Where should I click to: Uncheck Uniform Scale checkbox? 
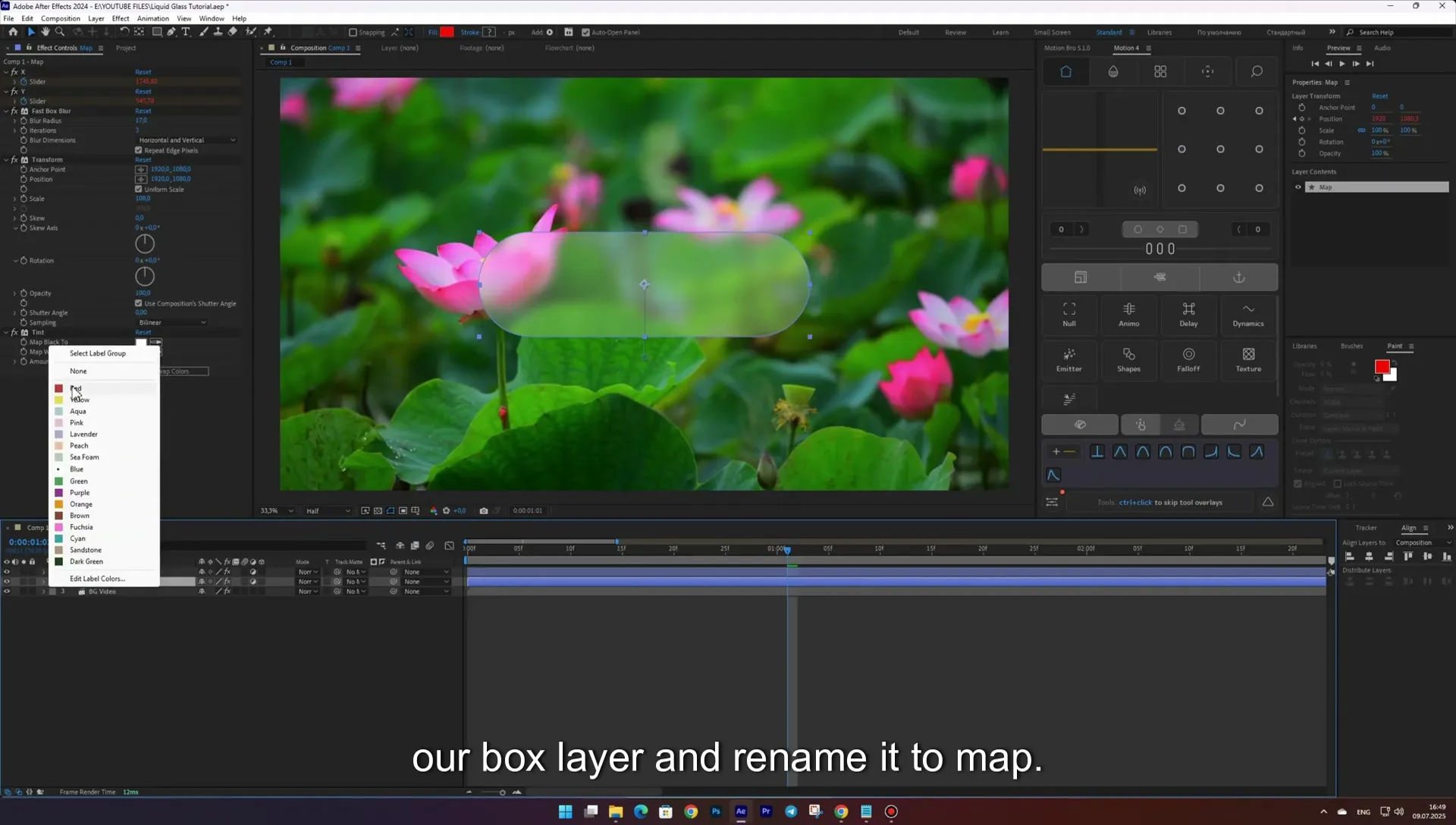139,189
